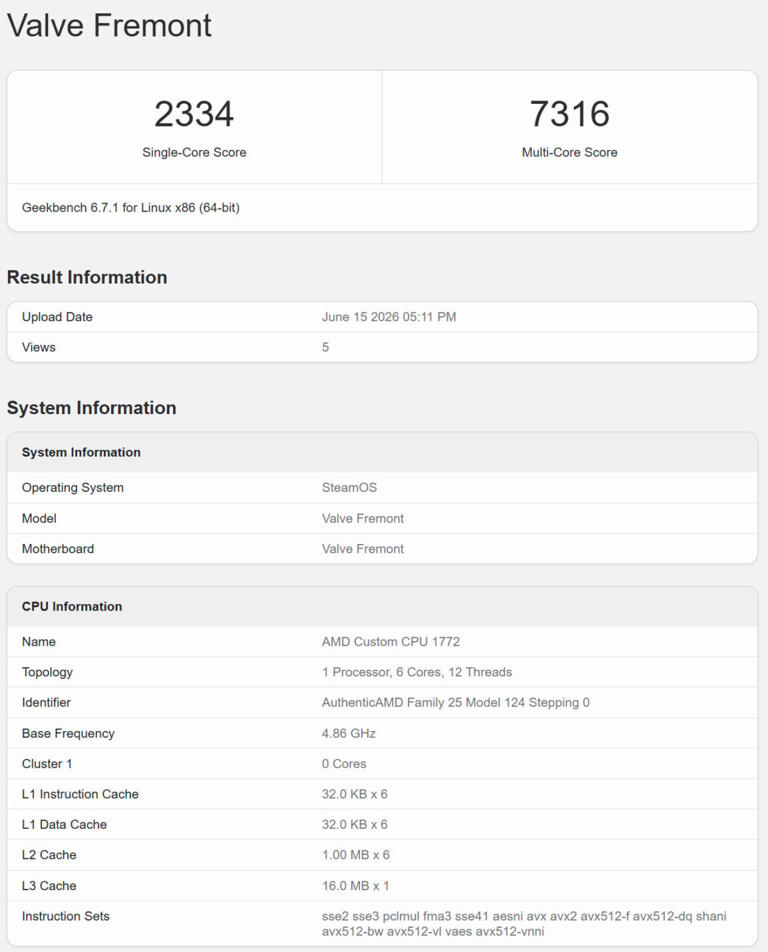Click the L2 Cache row label
This screenshot has height=952, width=768.
pyautogui.click(x=49, y=855)
